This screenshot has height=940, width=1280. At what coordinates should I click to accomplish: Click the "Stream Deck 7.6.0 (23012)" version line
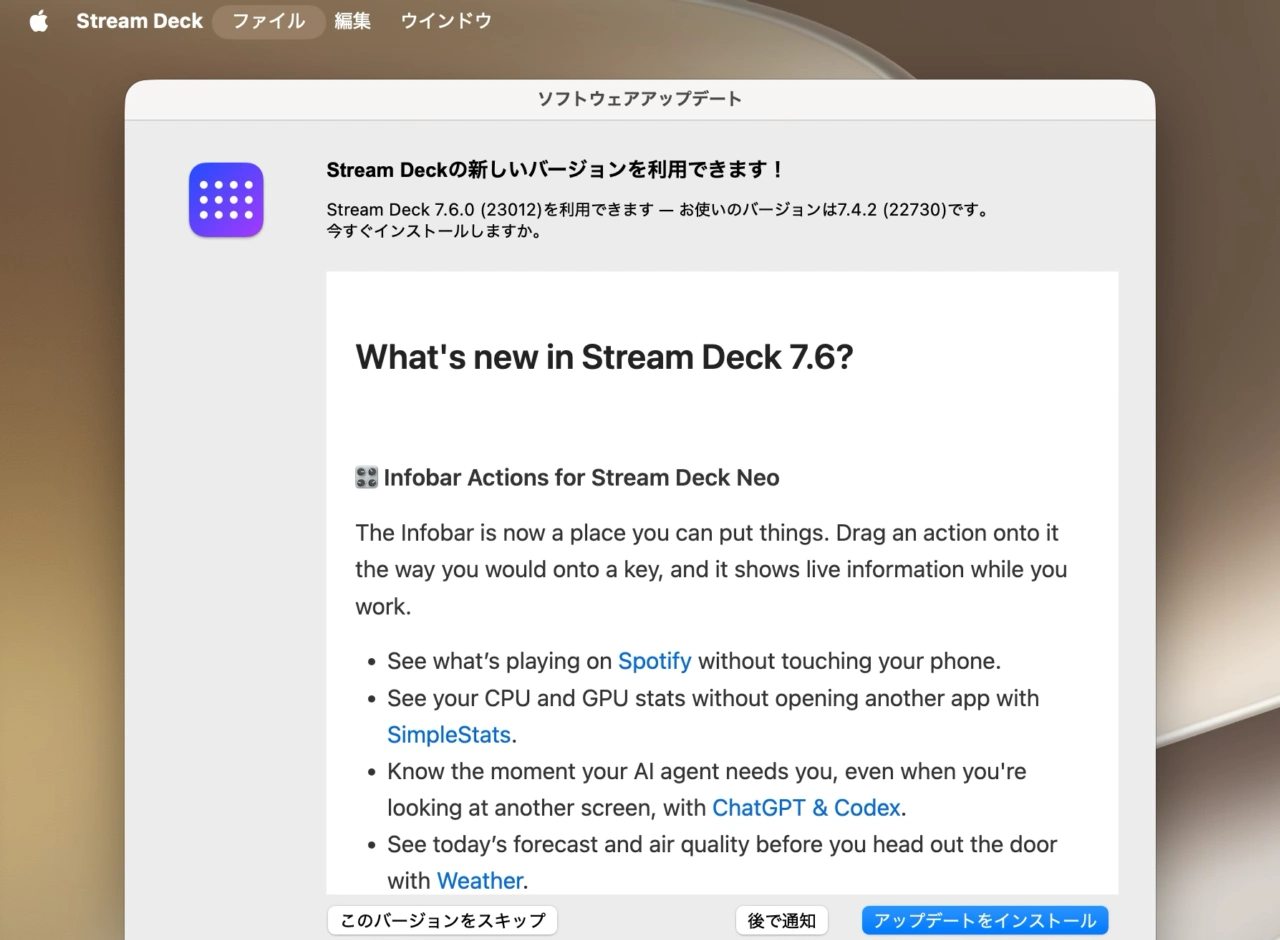click(x=658, y=210)
